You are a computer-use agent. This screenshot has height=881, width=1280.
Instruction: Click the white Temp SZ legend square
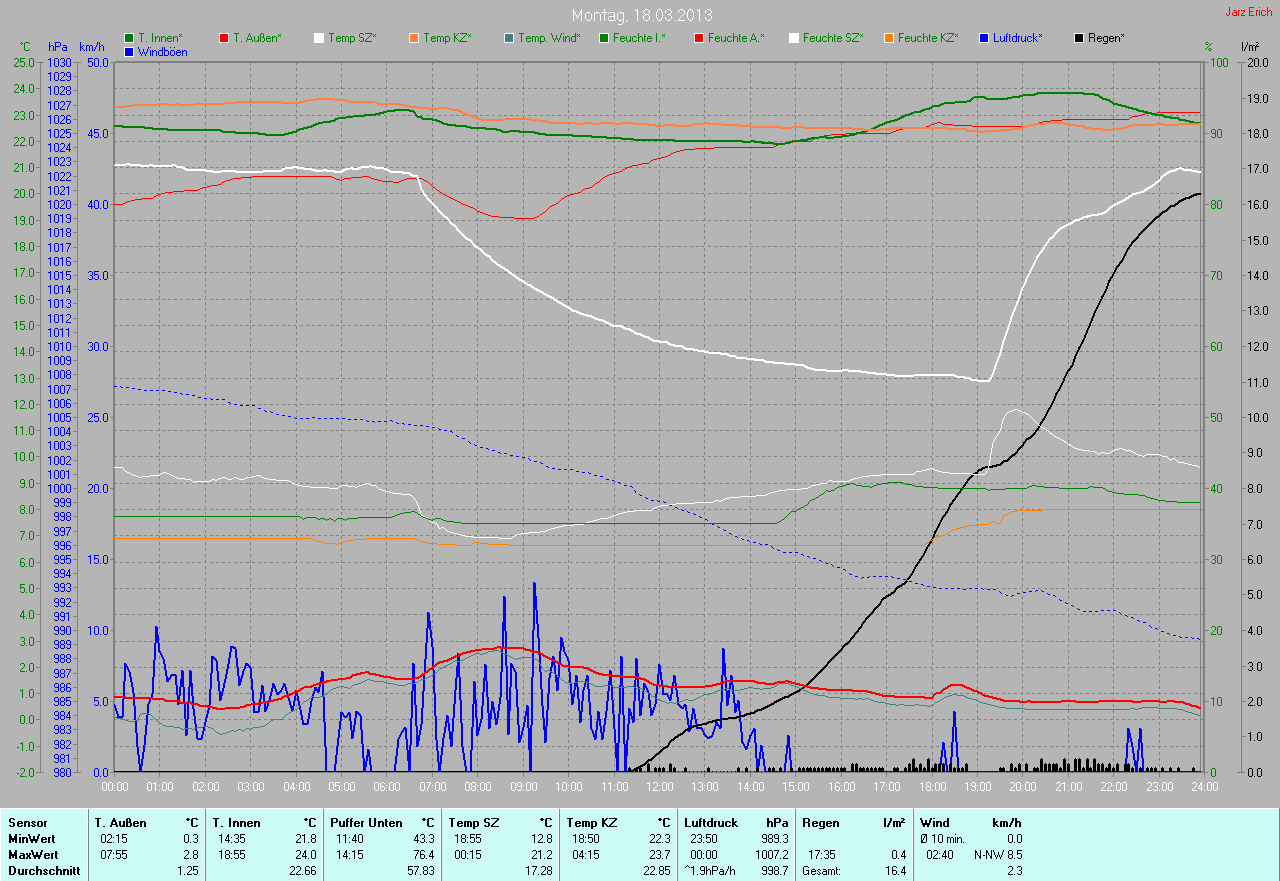coord(319,38)
